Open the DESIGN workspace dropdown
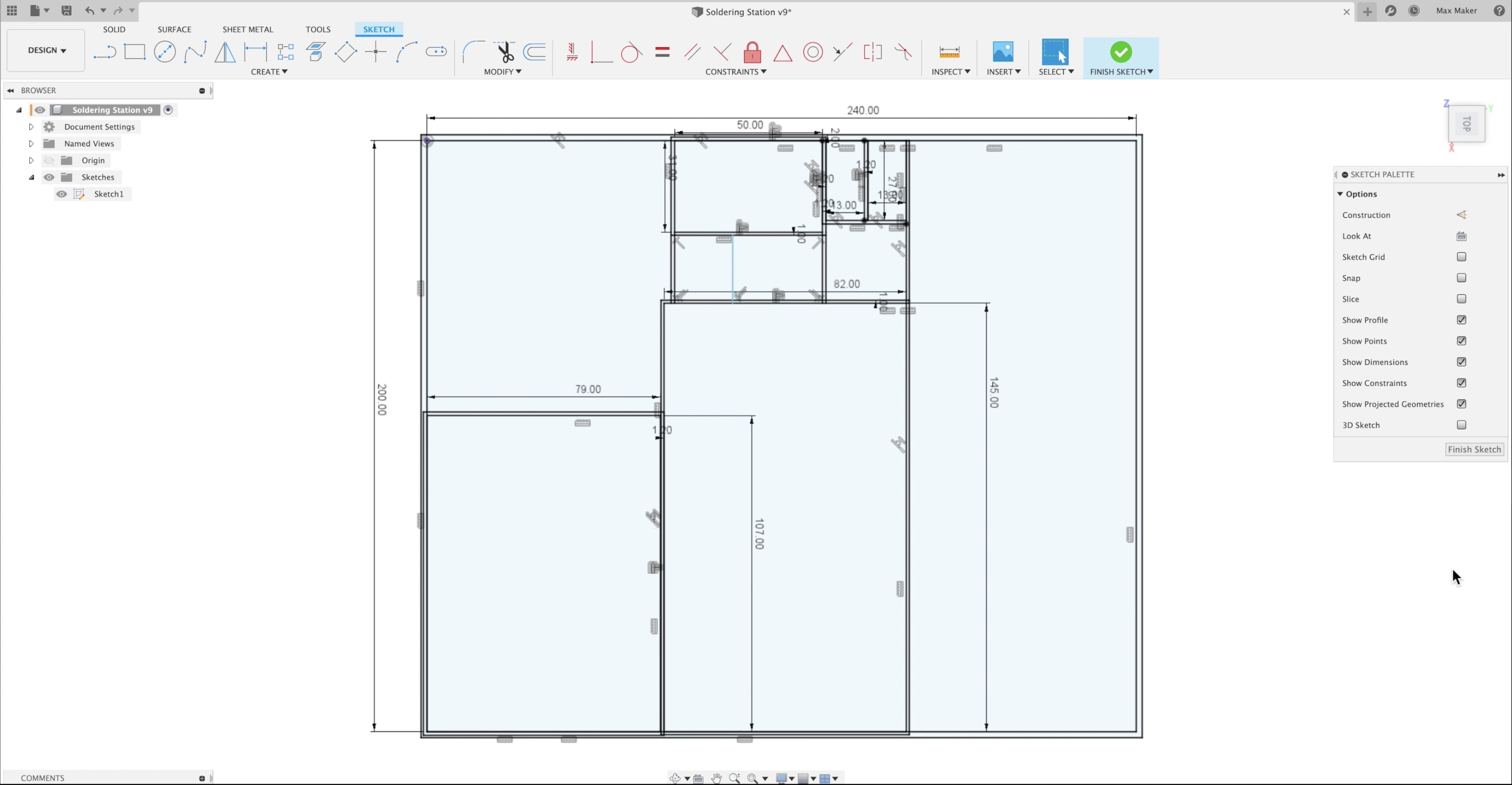1512x785 pixels. click(x=46, y=51)
